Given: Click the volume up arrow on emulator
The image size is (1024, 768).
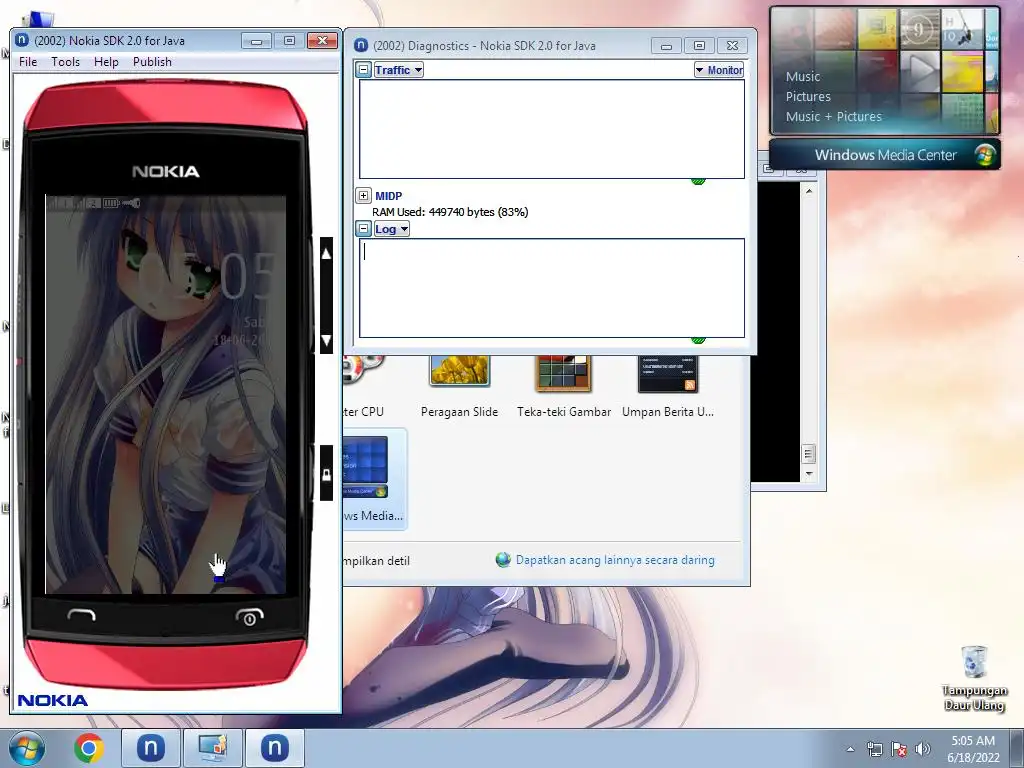Looking at the screenshot, I should [326, 253].
